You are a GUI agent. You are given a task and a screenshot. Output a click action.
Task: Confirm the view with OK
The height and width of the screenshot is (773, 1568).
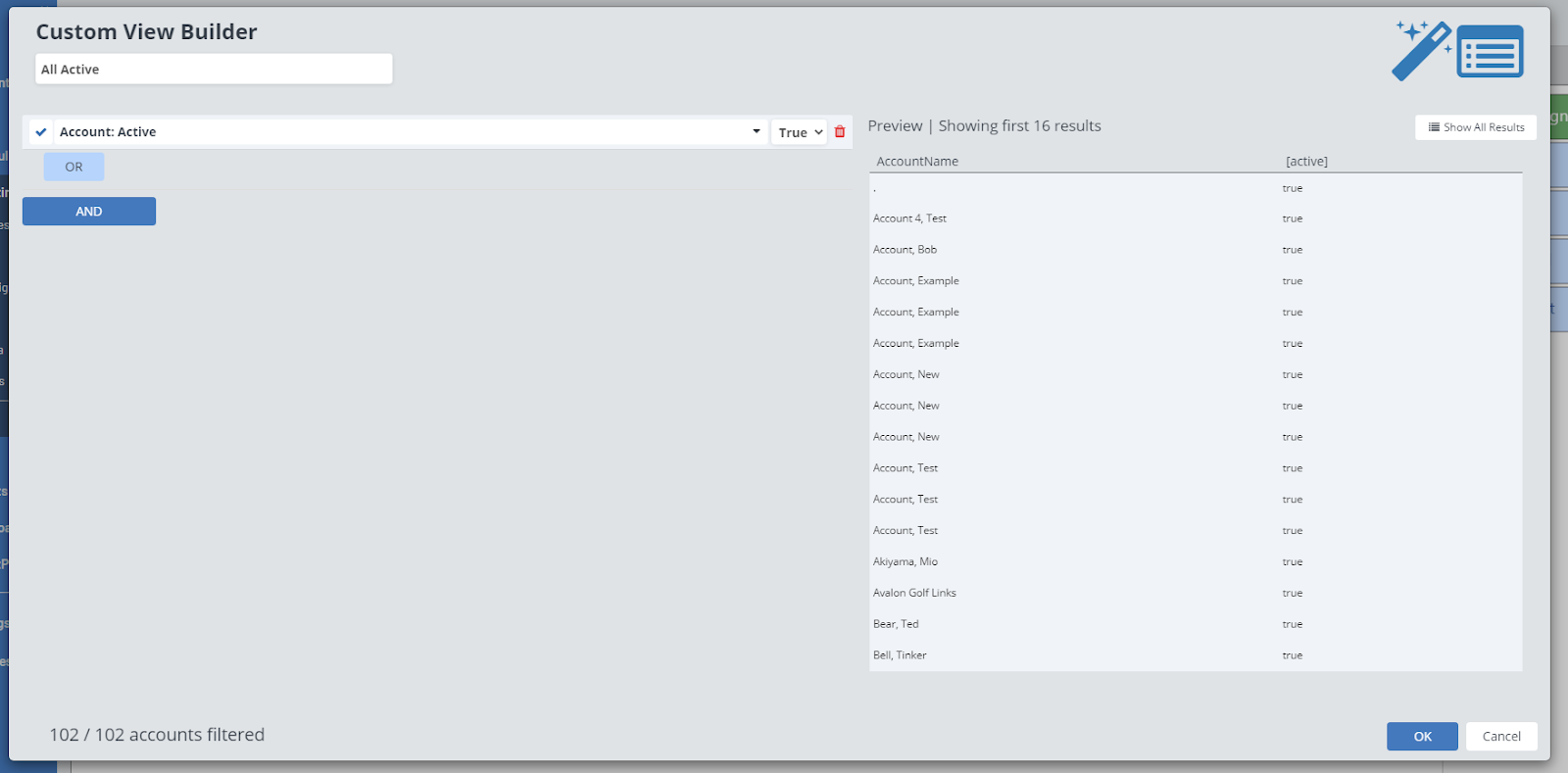[1422, 737]
